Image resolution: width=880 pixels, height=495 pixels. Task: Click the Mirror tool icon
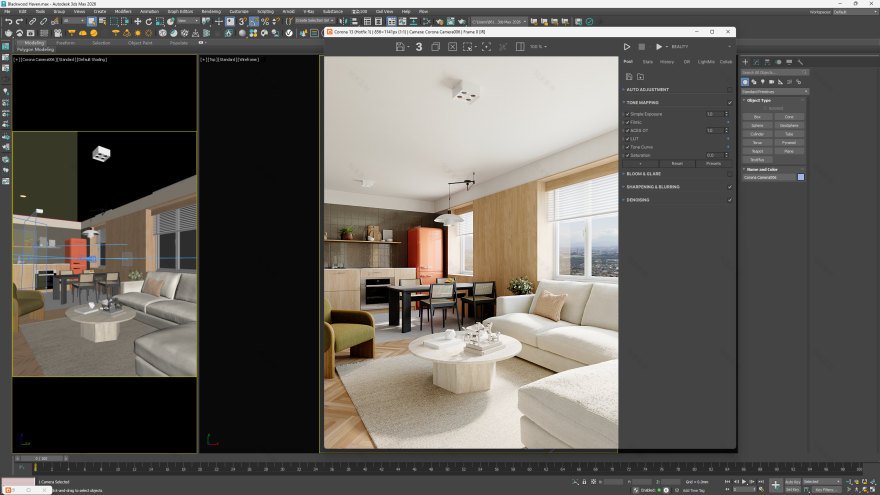point(343,21)
